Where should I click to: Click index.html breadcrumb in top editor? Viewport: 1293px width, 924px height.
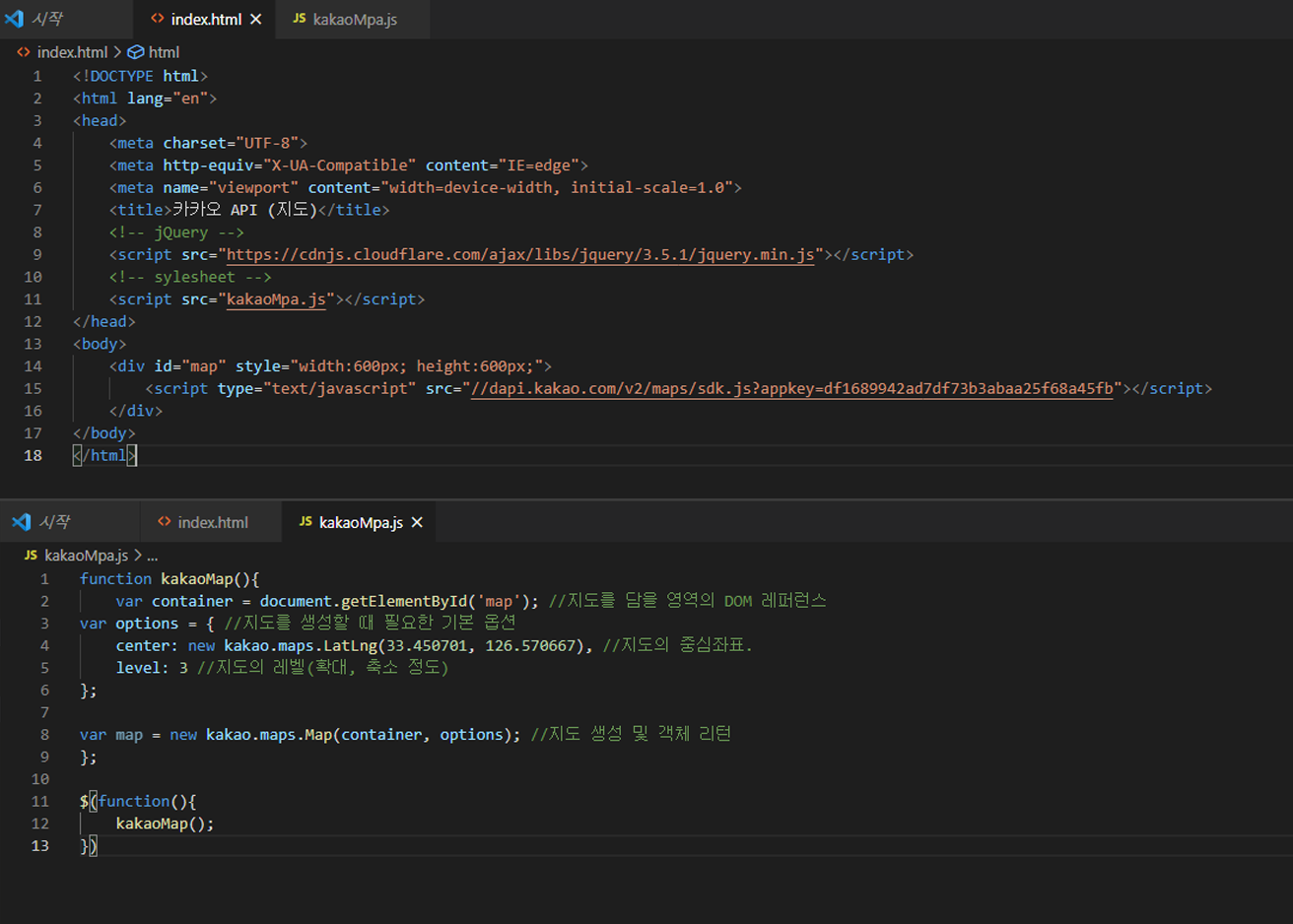click(x=72, y=52)
